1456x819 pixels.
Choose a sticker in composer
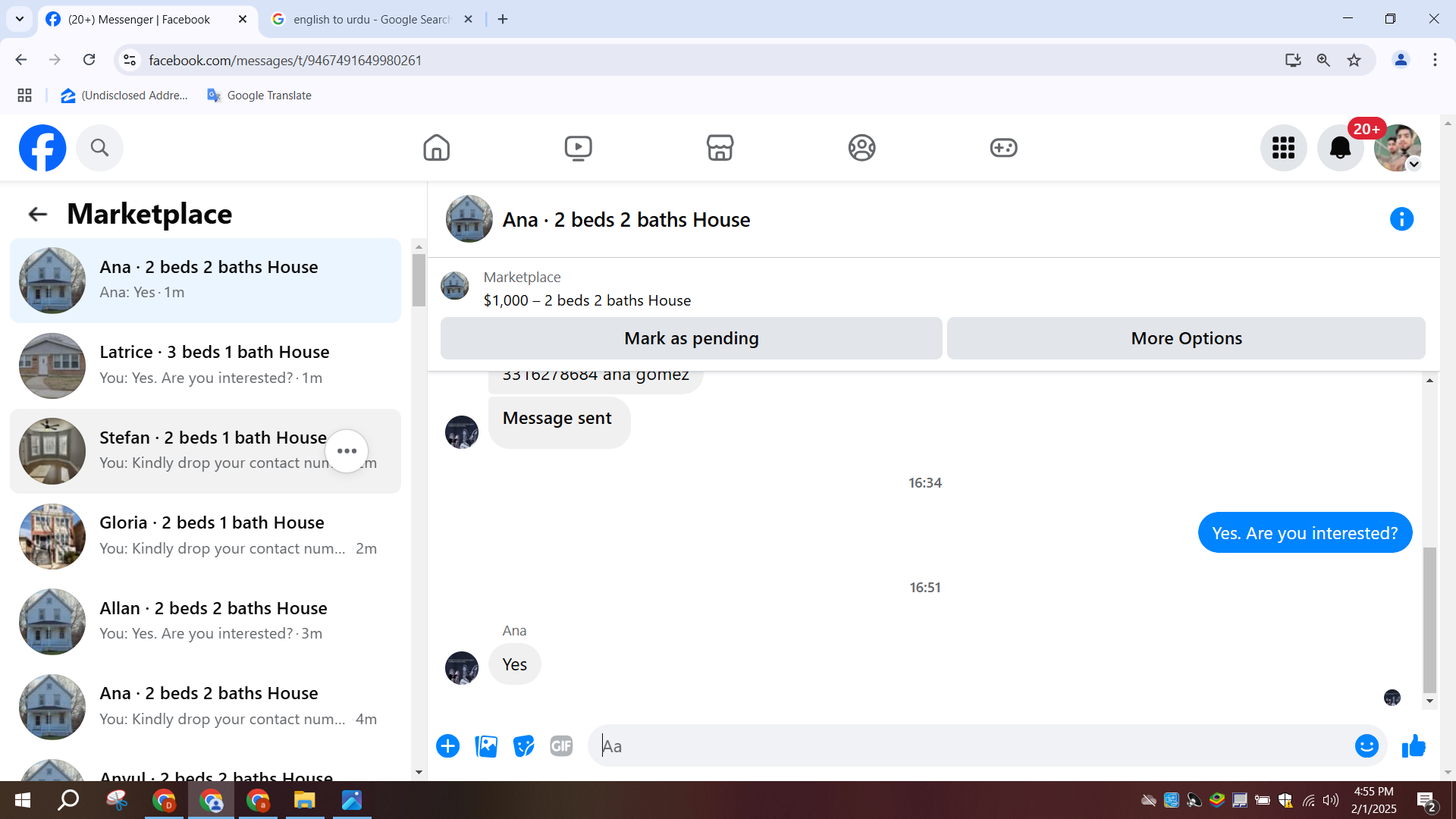click(x=523, y=746)
